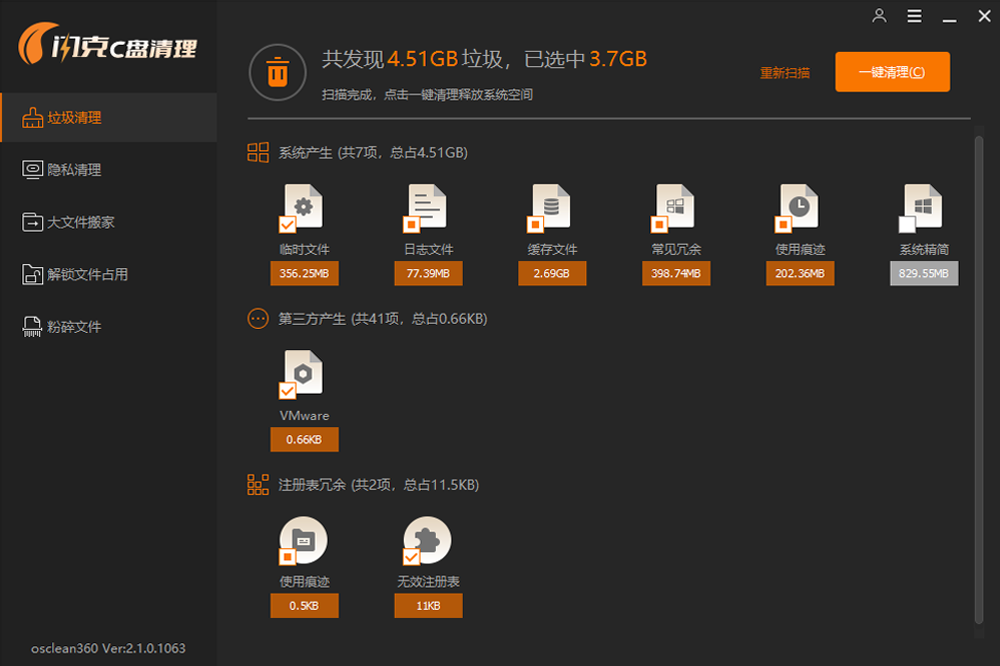
Task: Click the trash can scan icon
Action: tap(277, 72)
